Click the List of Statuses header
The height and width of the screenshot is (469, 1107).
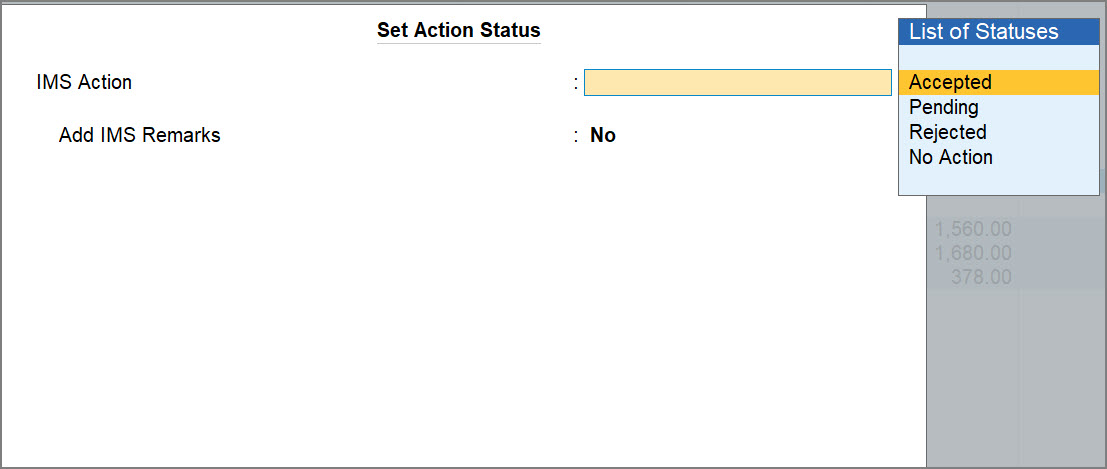point(983,32)
